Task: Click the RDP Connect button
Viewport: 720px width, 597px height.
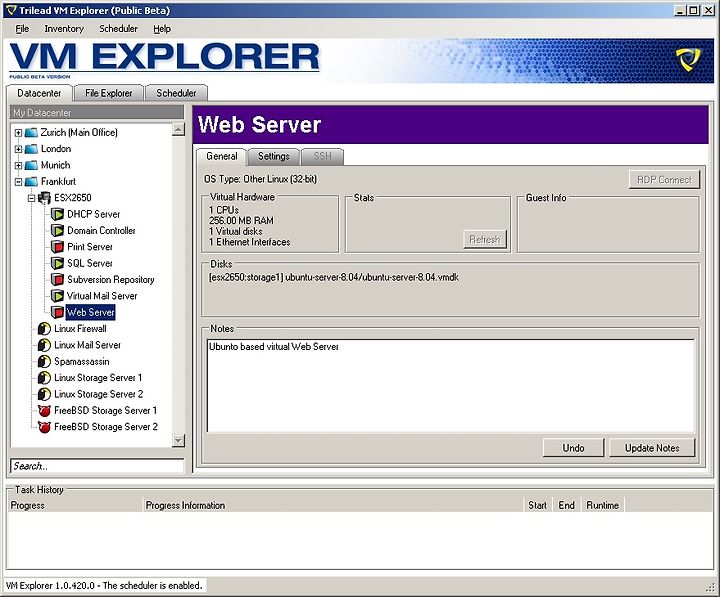Action: pos(664,180)
